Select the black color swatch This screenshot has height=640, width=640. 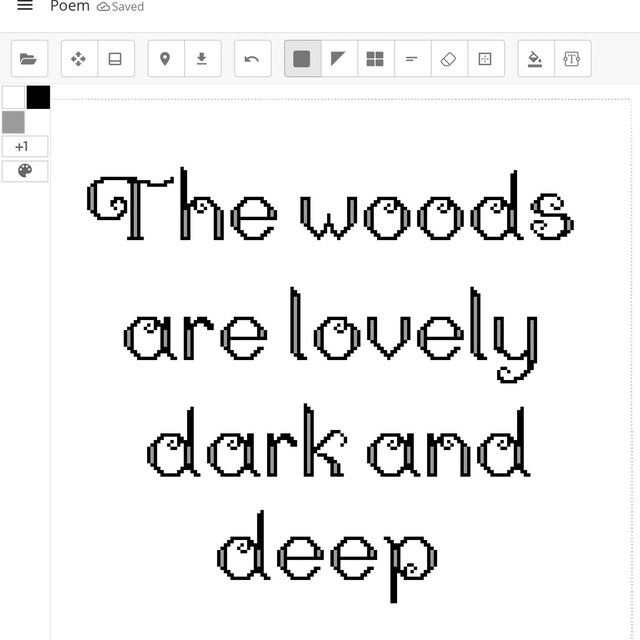[38, 97]
